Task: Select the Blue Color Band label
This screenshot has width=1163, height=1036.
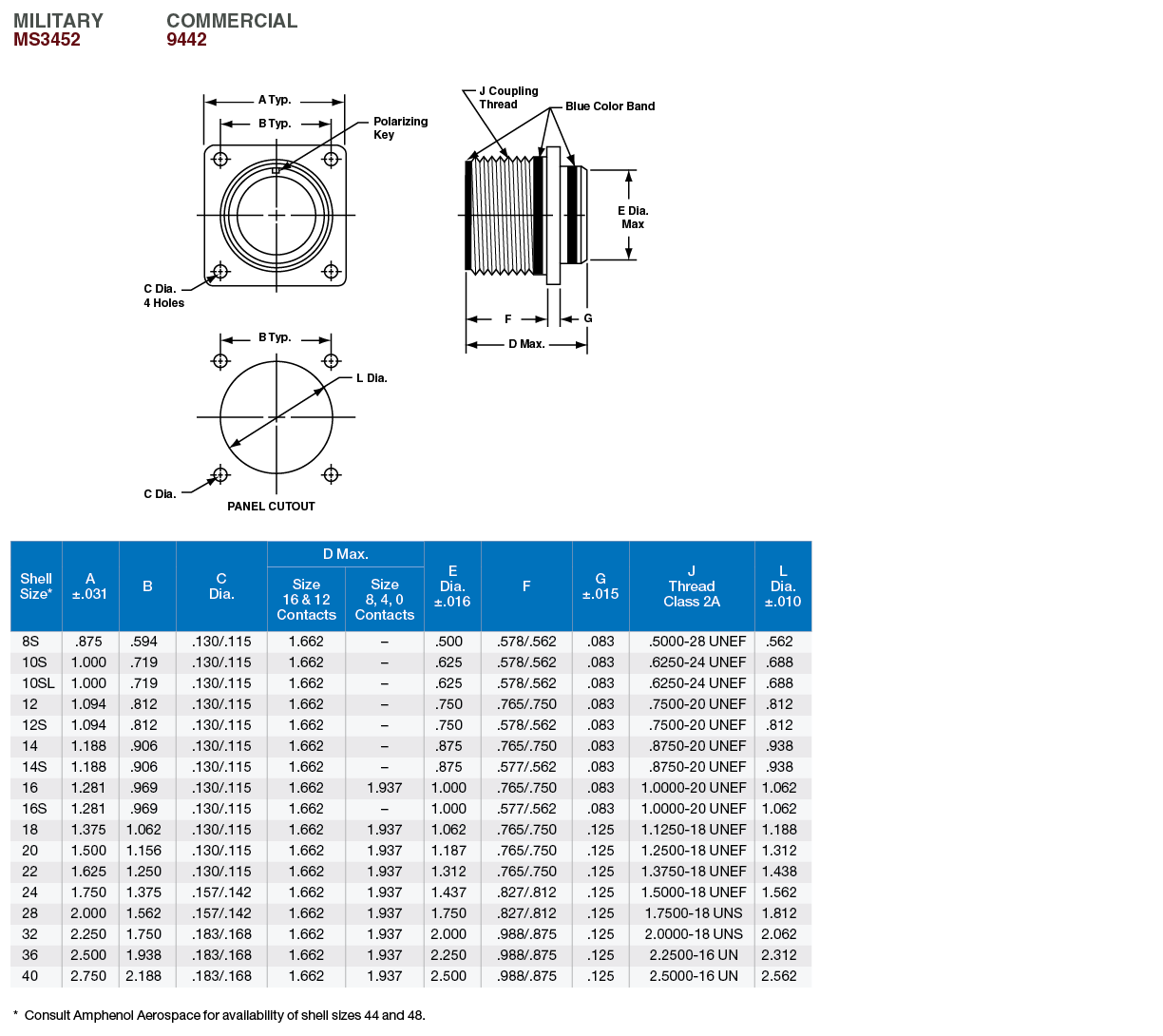Action: coord(609,106)
